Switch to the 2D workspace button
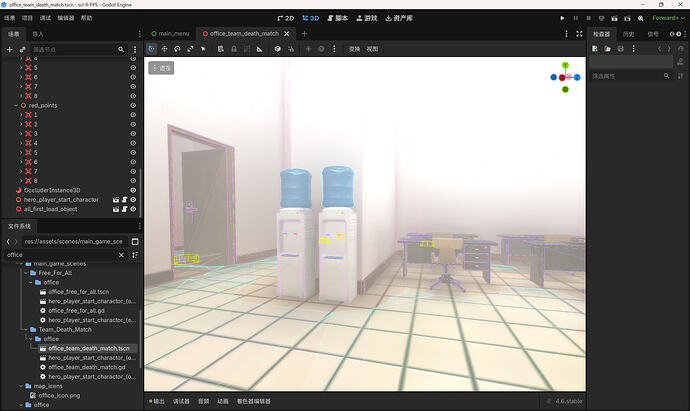The height and width of the screenshot is (411, 690). 285,18
